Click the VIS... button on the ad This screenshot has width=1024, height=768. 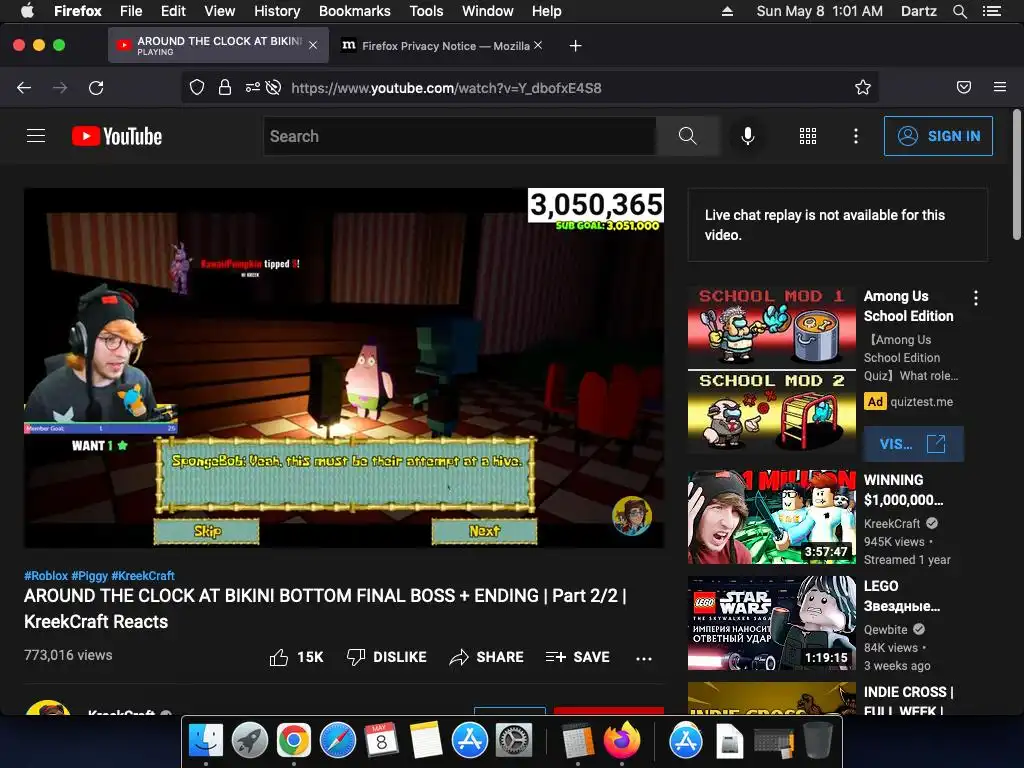coord(913,444)
